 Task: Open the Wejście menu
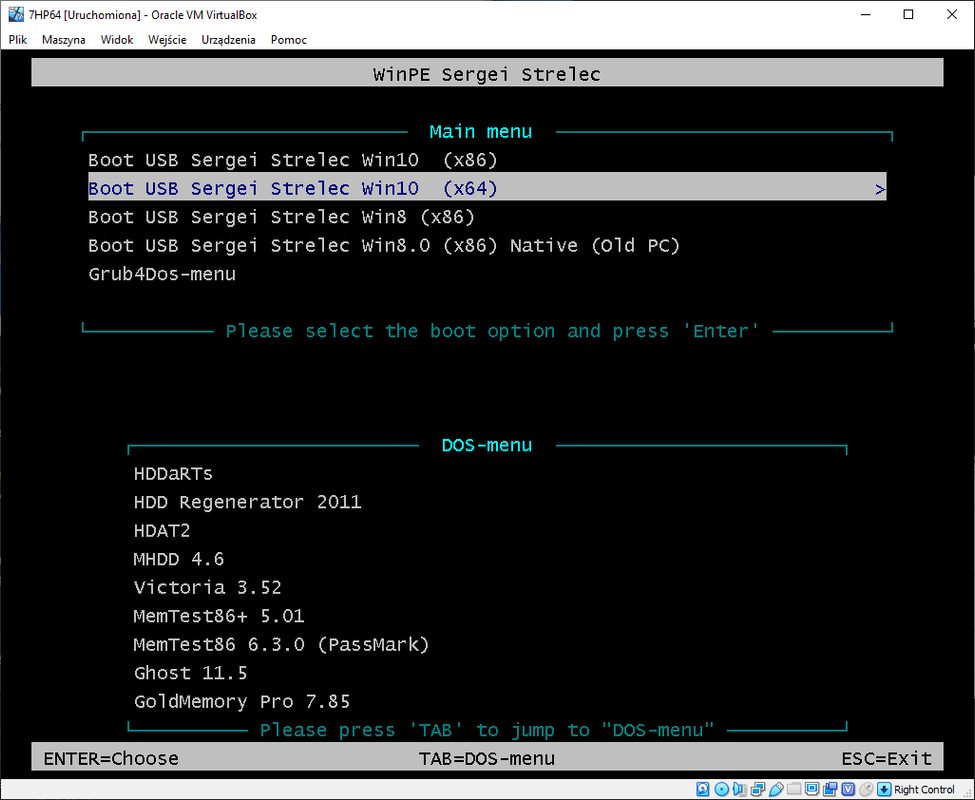[x=167, y=40]
